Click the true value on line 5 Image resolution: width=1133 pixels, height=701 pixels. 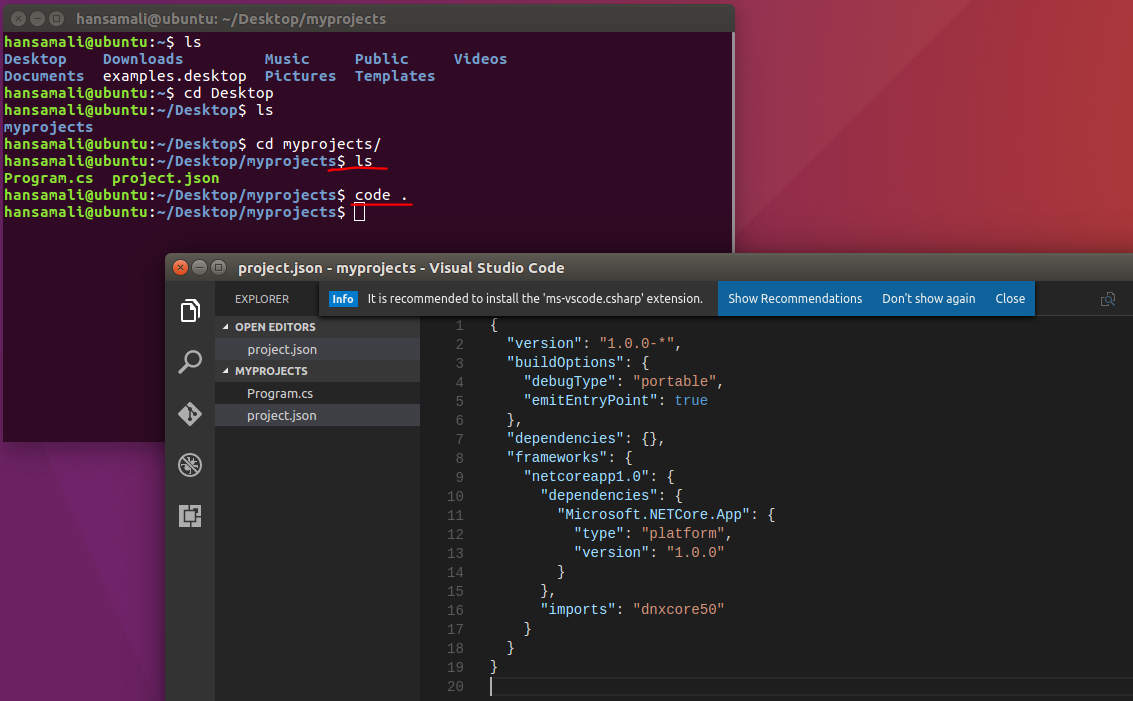pyautogui.click(x=691, y=400)
